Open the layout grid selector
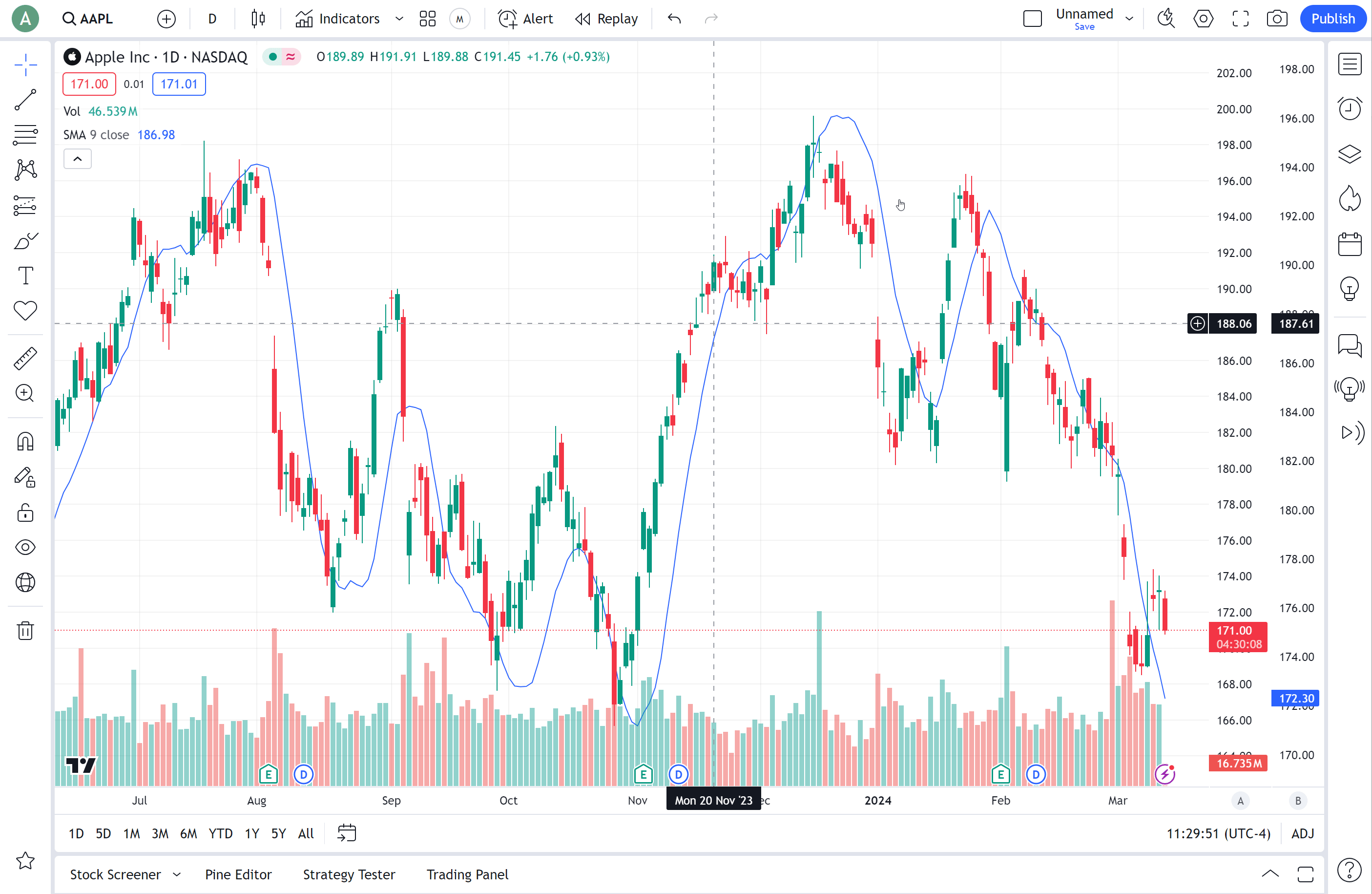Image resolution: width=1372 pixels, height=894 pixels. (427, 19)
